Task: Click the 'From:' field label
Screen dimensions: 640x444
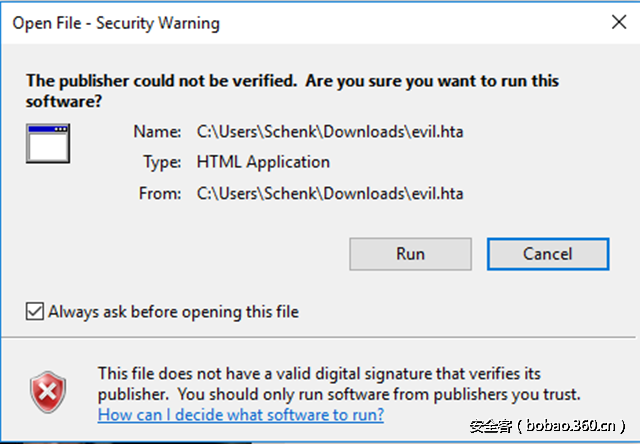Action: [x=159, y=193]
